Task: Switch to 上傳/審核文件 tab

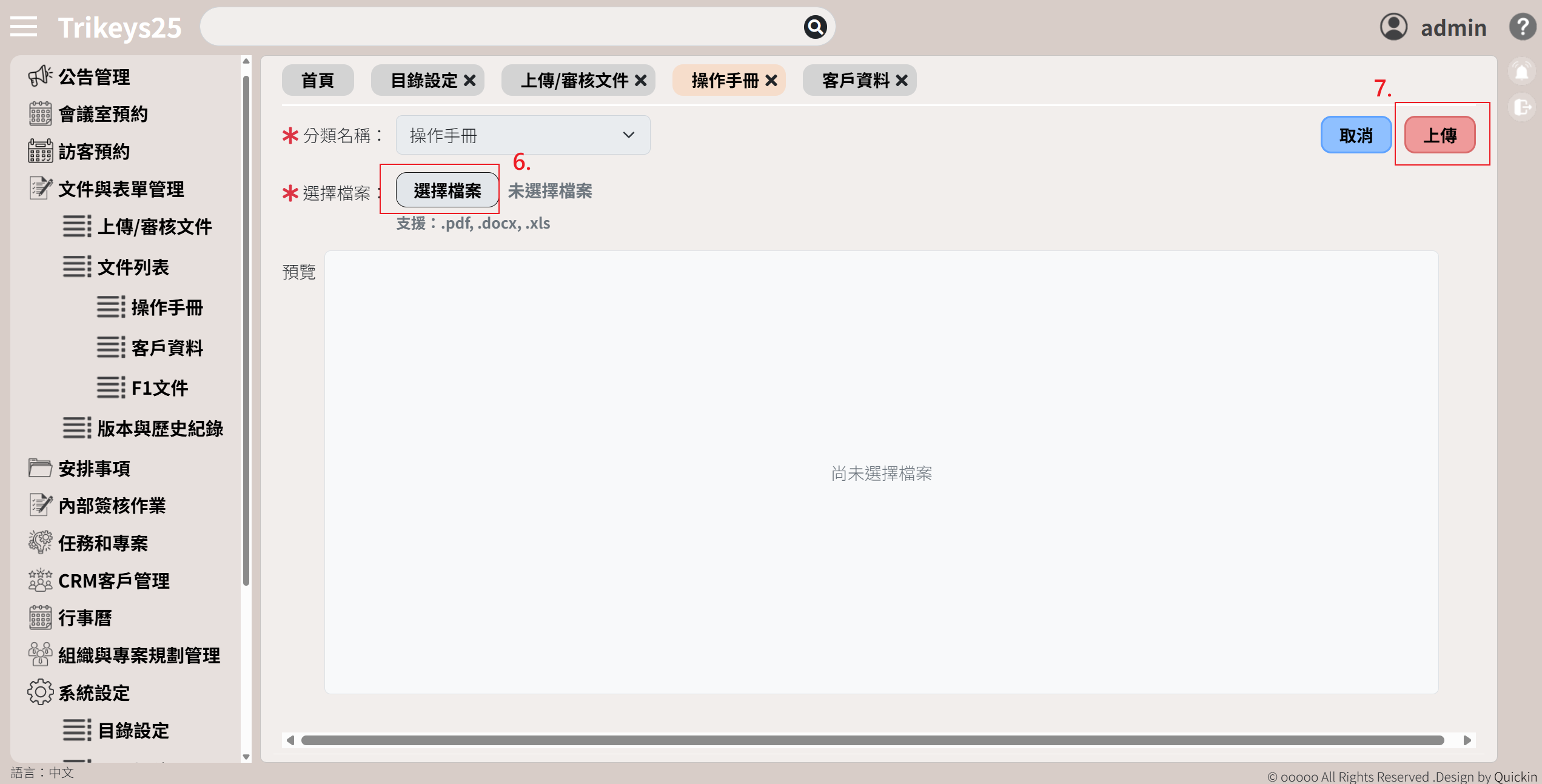Action: click(x=574, y=81)
